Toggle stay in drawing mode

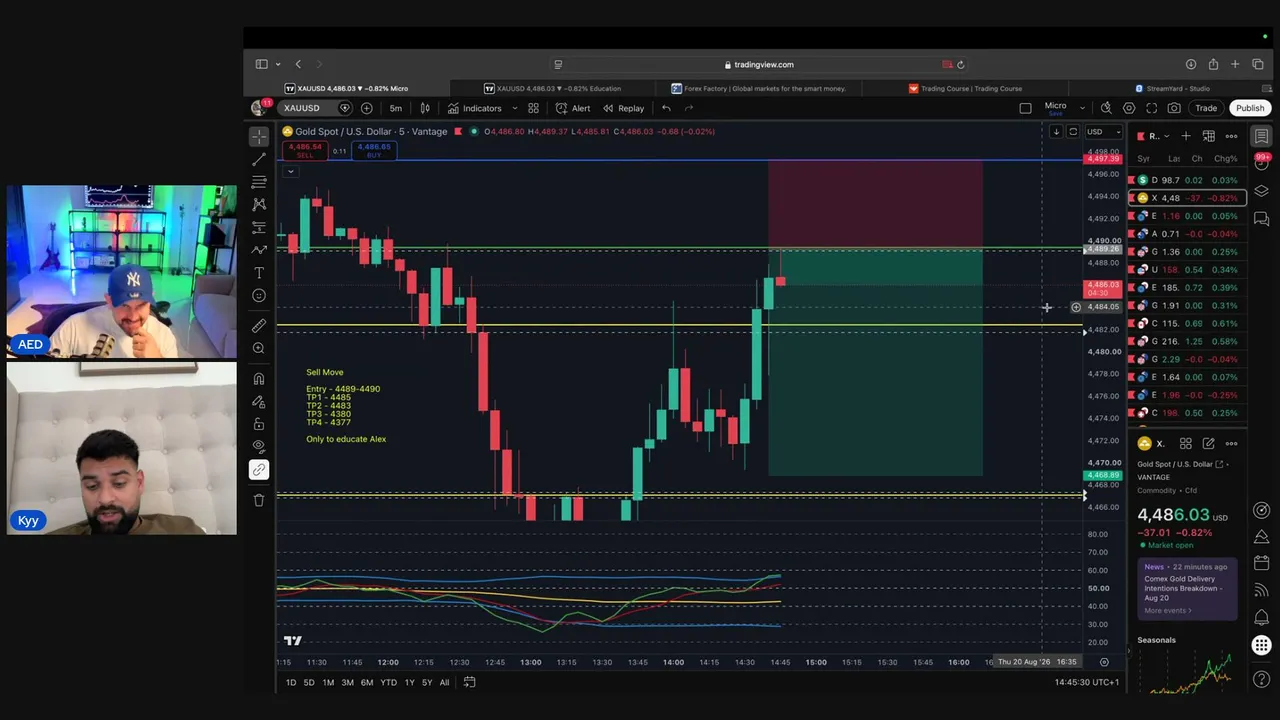click(x=259, y=401)
